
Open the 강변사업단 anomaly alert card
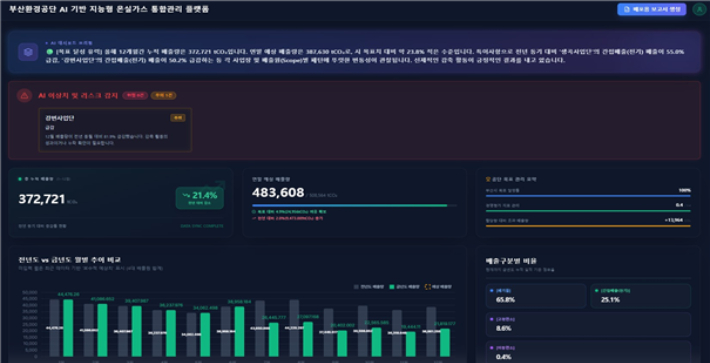click(115, 129)
